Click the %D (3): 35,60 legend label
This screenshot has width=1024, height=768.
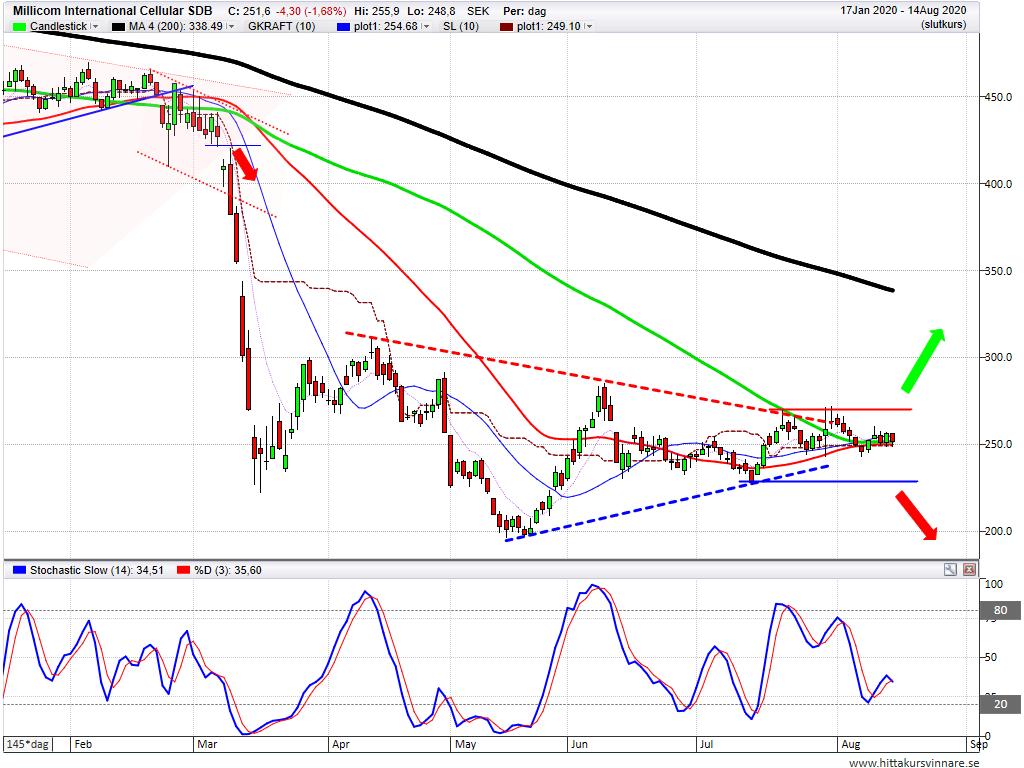point(228,570)
